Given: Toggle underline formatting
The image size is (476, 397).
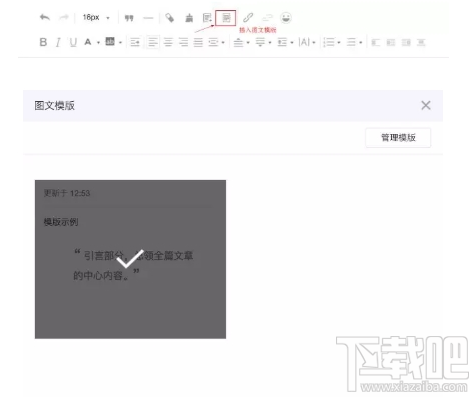Looking at the screenshot, I should pyautogui.click(x=73, y=42).
